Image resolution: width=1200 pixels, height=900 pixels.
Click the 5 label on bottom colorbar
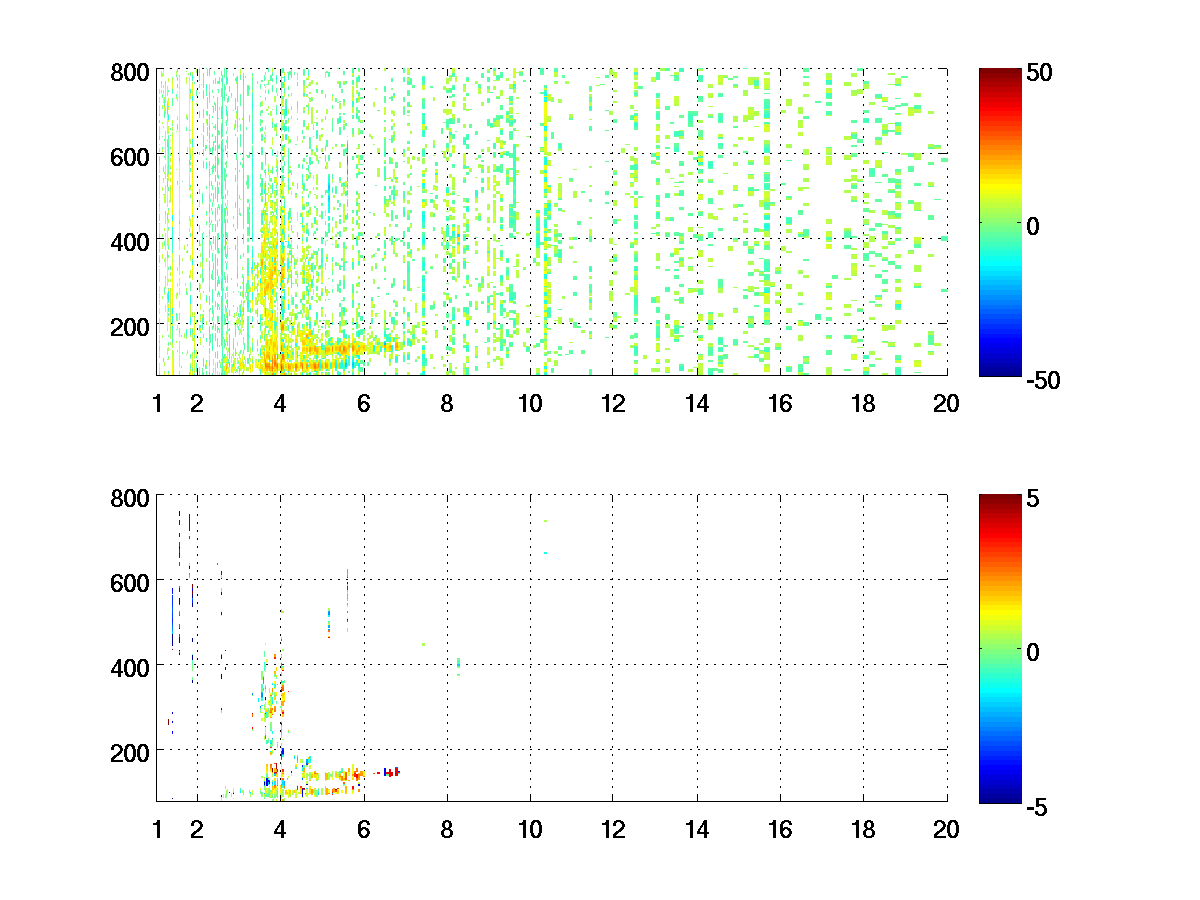(x=1033, y=498)
